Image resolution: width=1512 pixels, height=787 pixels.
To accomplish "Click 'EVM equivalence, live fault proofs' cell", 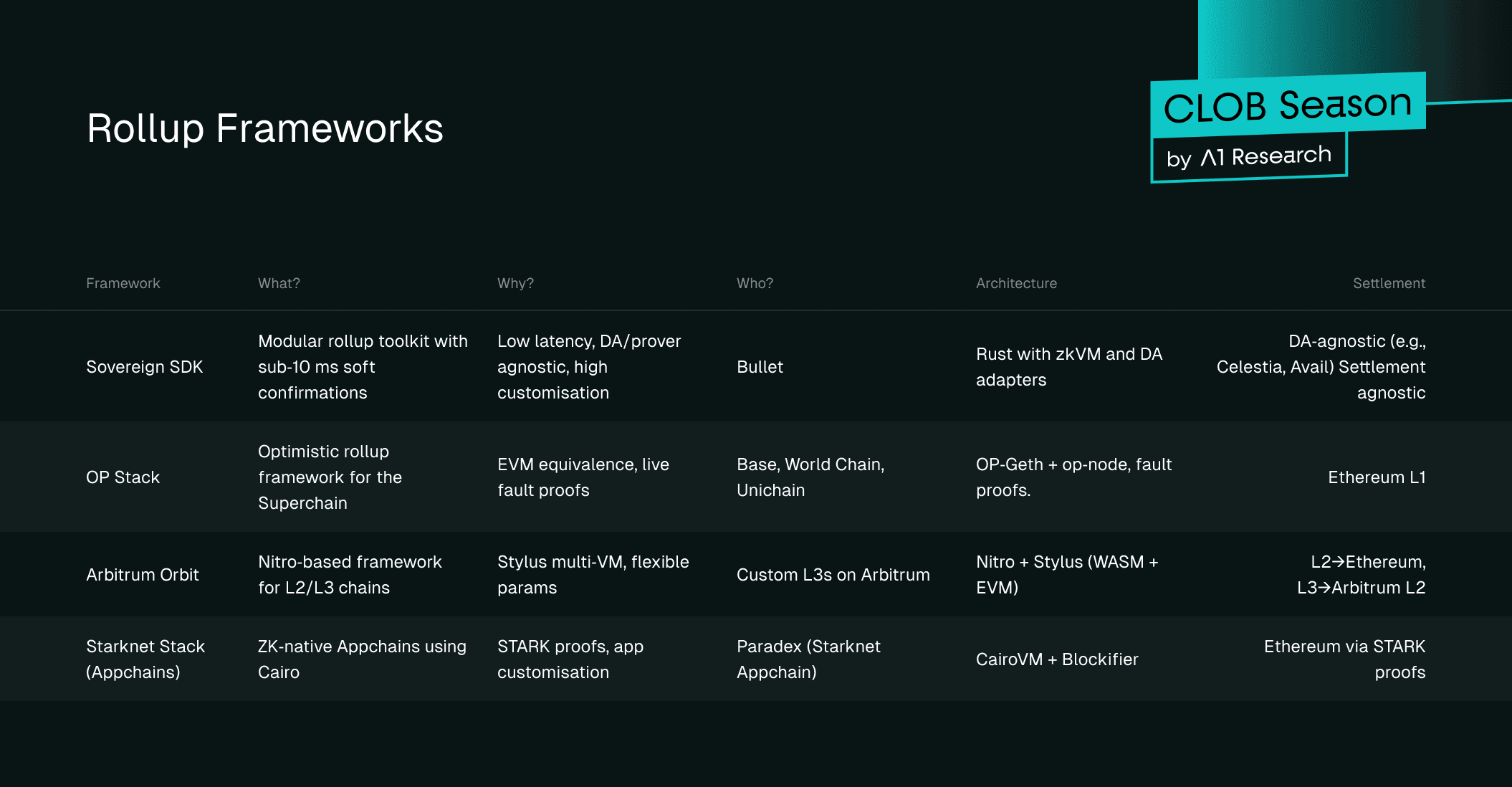I will coord(583,477).
